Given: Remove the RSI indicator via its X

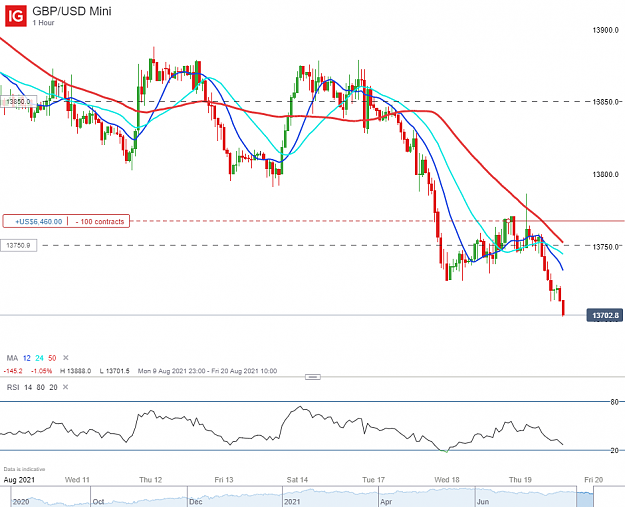Looking at the screenshot, I should pyautogui.click(x=66, y=387).
